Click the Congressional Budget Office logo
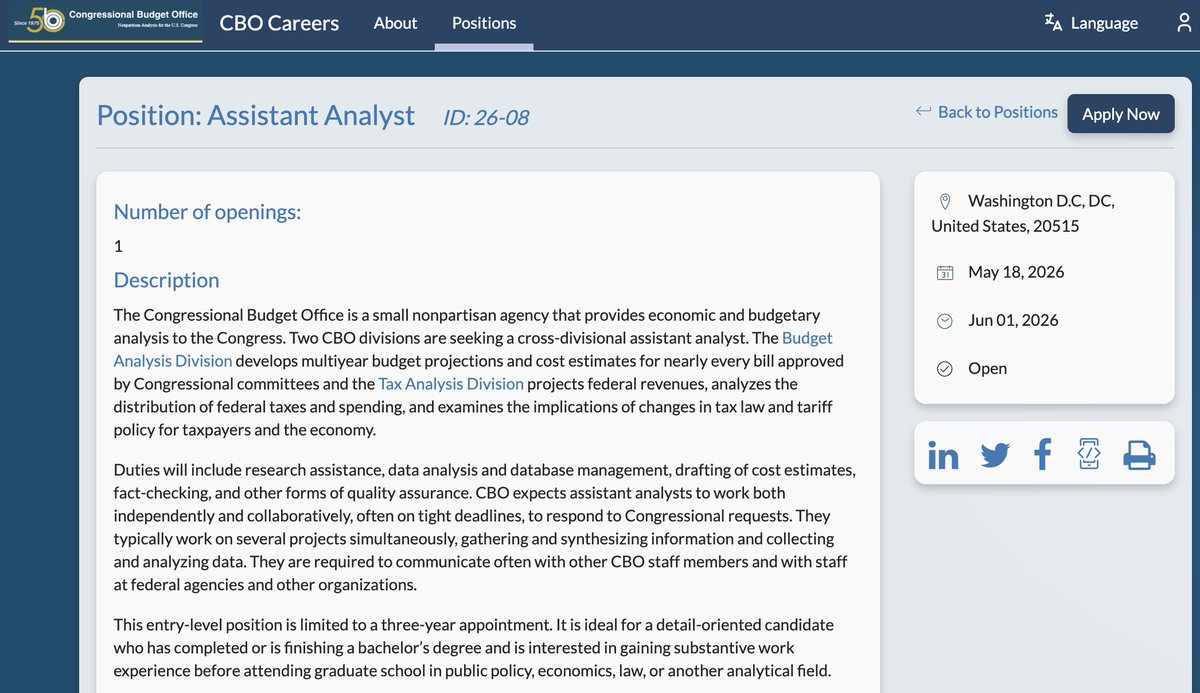 tap(105, 22)
